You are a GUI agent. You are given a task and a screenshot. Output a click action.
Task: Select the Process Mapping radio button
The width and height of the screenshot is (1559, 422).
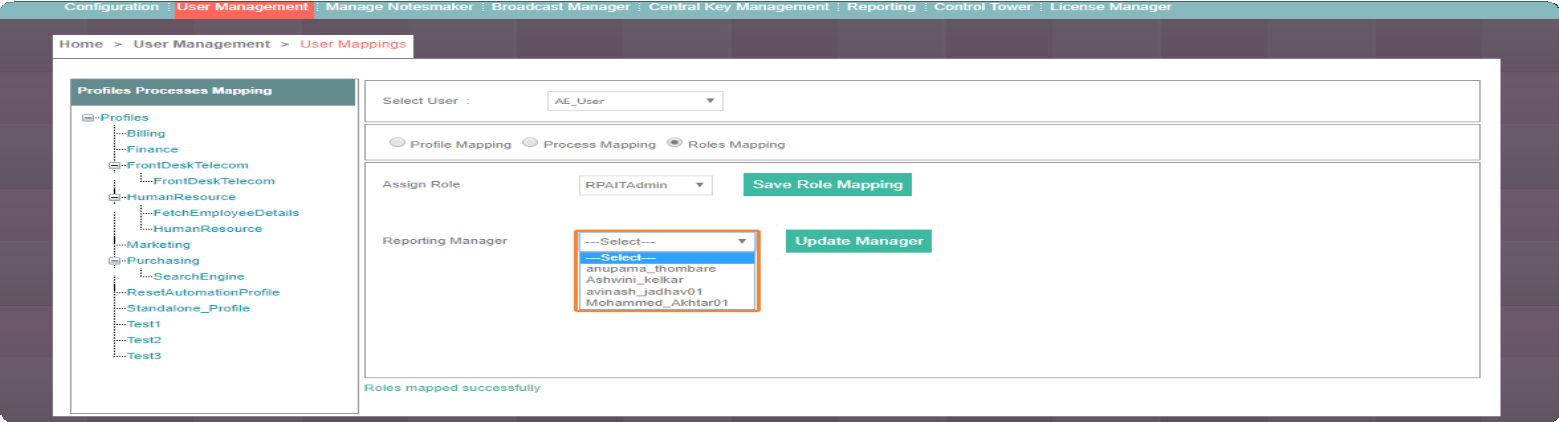(x=530, y=143)
